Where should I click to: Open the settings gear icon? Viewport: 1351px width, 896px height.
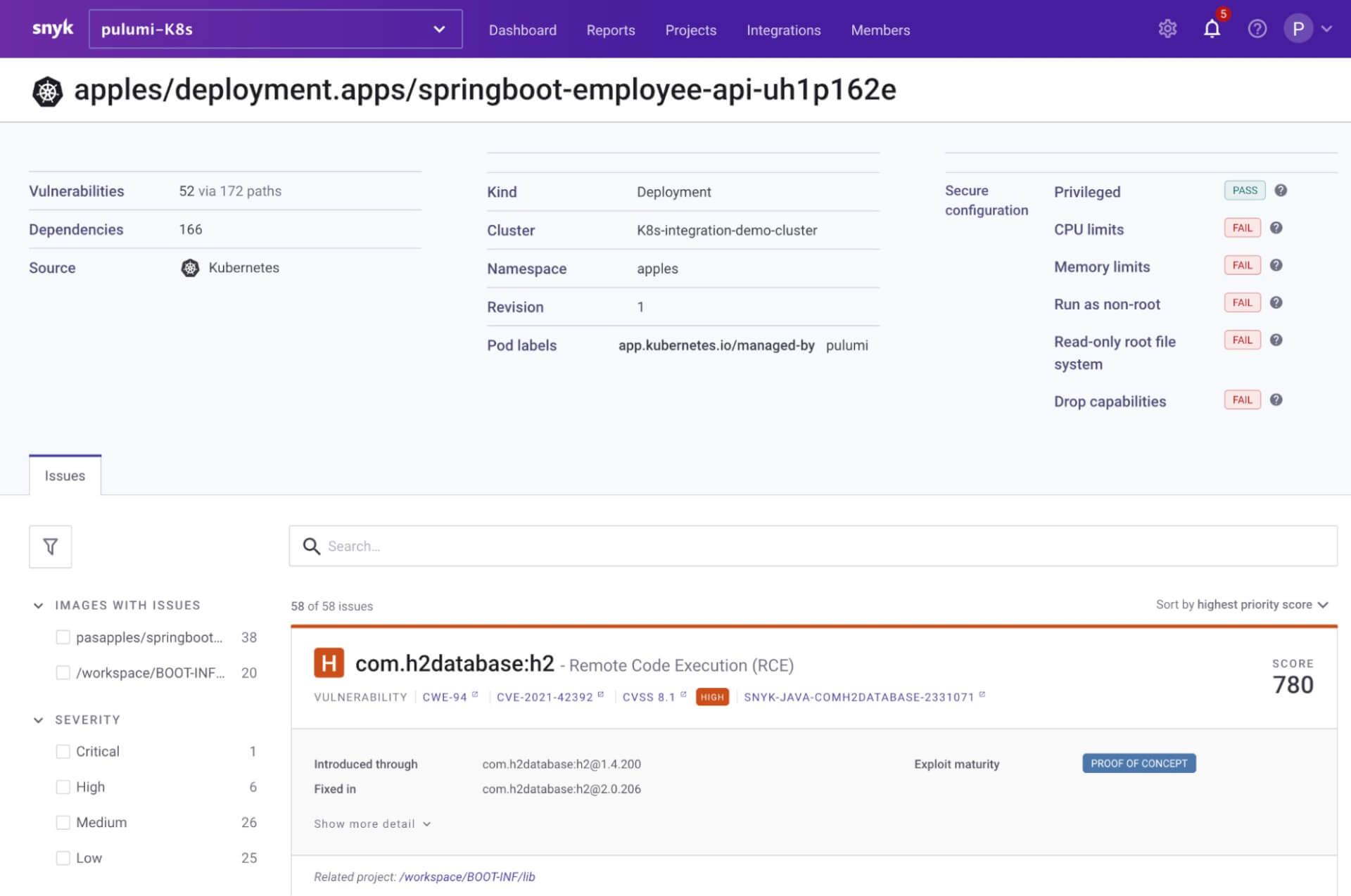point(1167,29)
